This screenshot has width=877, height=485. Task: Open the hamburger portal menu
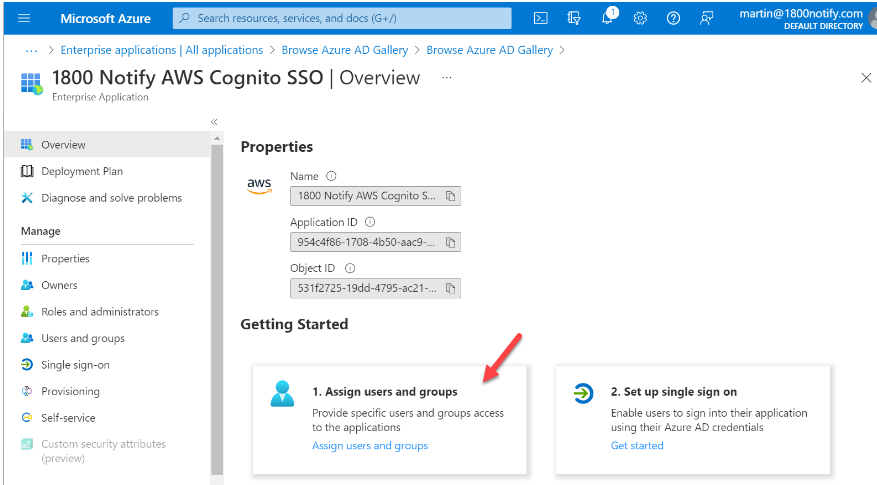(24, 18)
